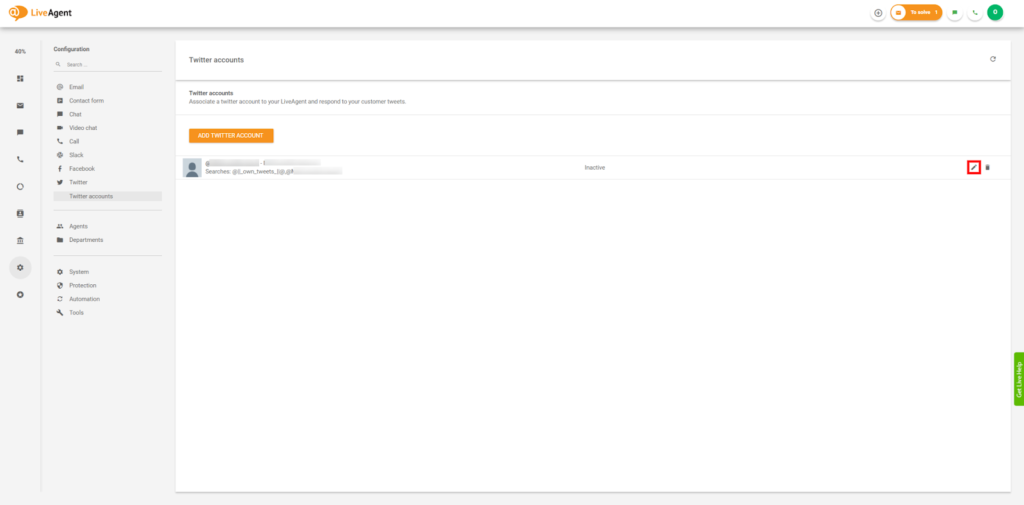Expand the Automation settings group
This screenshot has height=505, width=1024.
pyautogui.click(x=84, y=299)
